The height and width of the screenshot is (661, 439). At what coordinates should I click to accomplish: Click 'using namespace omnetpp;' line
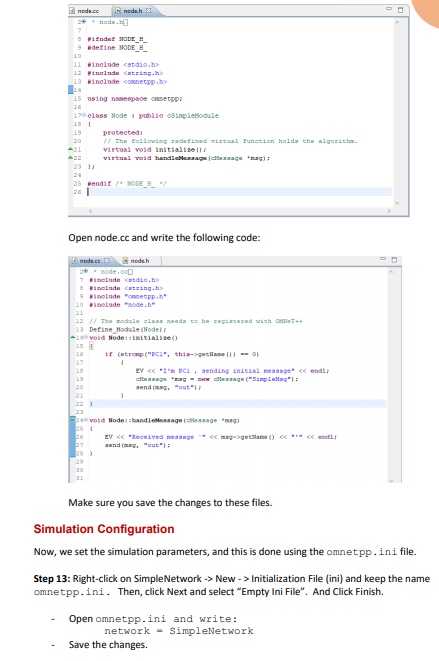coord(135,98)
